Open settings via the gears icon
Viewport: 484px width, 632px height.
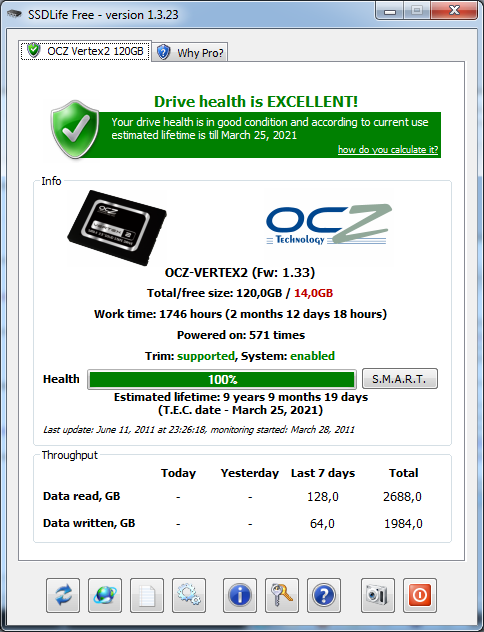coord(189,595)
